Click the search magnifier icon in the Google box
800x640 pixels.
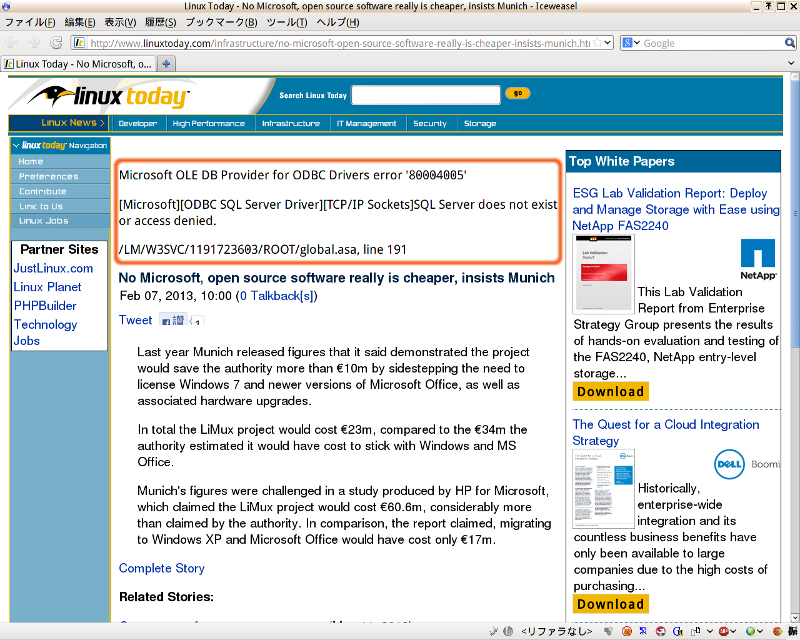(x=789, y=43)
